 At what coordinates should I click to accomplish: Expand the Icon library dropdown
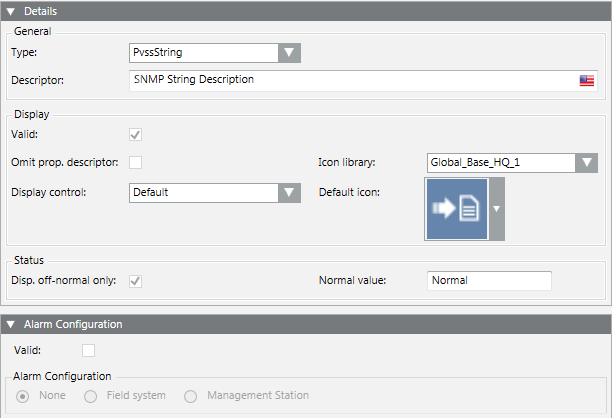[587, 162]
